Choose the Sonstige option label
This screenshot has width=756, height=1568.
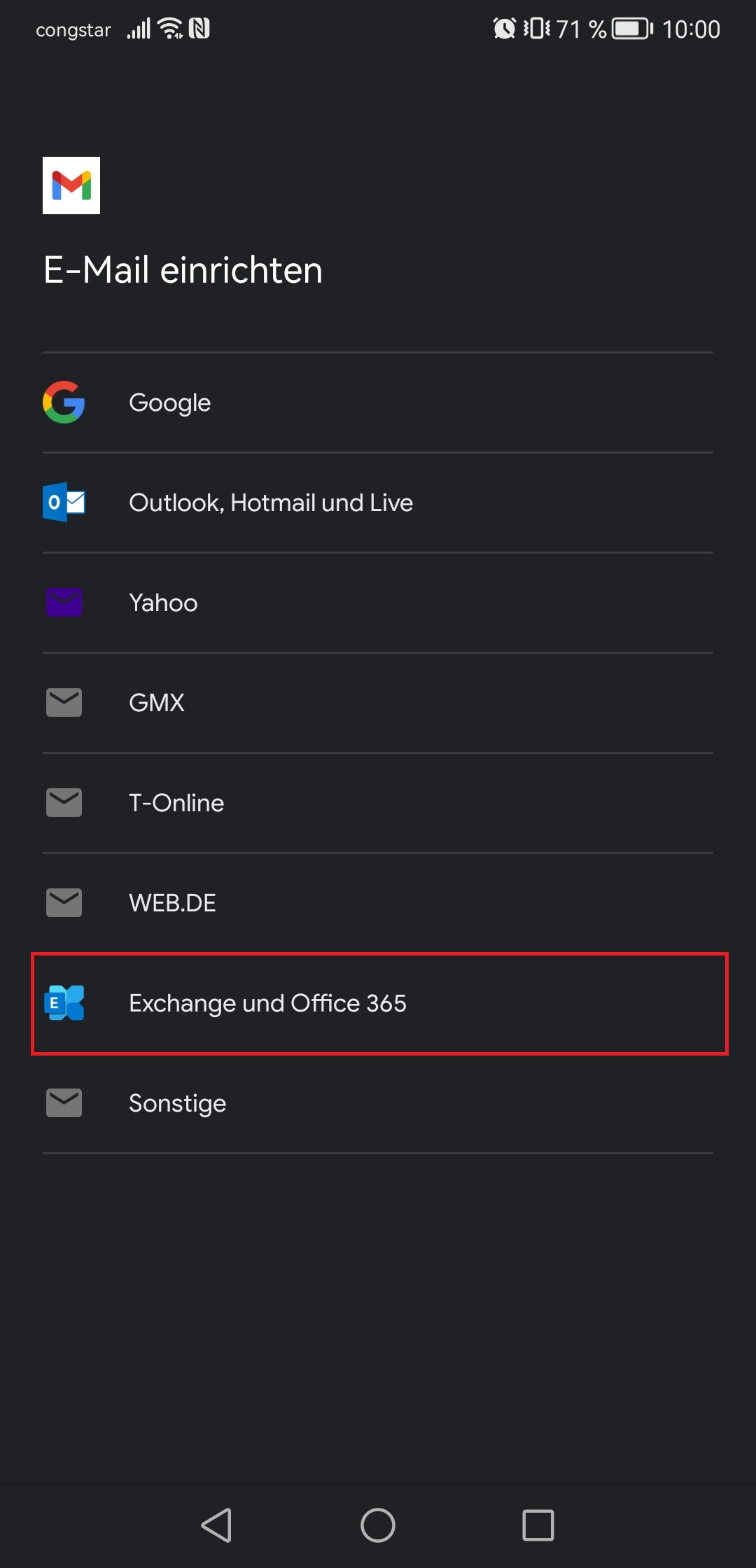pos(178,1103)
